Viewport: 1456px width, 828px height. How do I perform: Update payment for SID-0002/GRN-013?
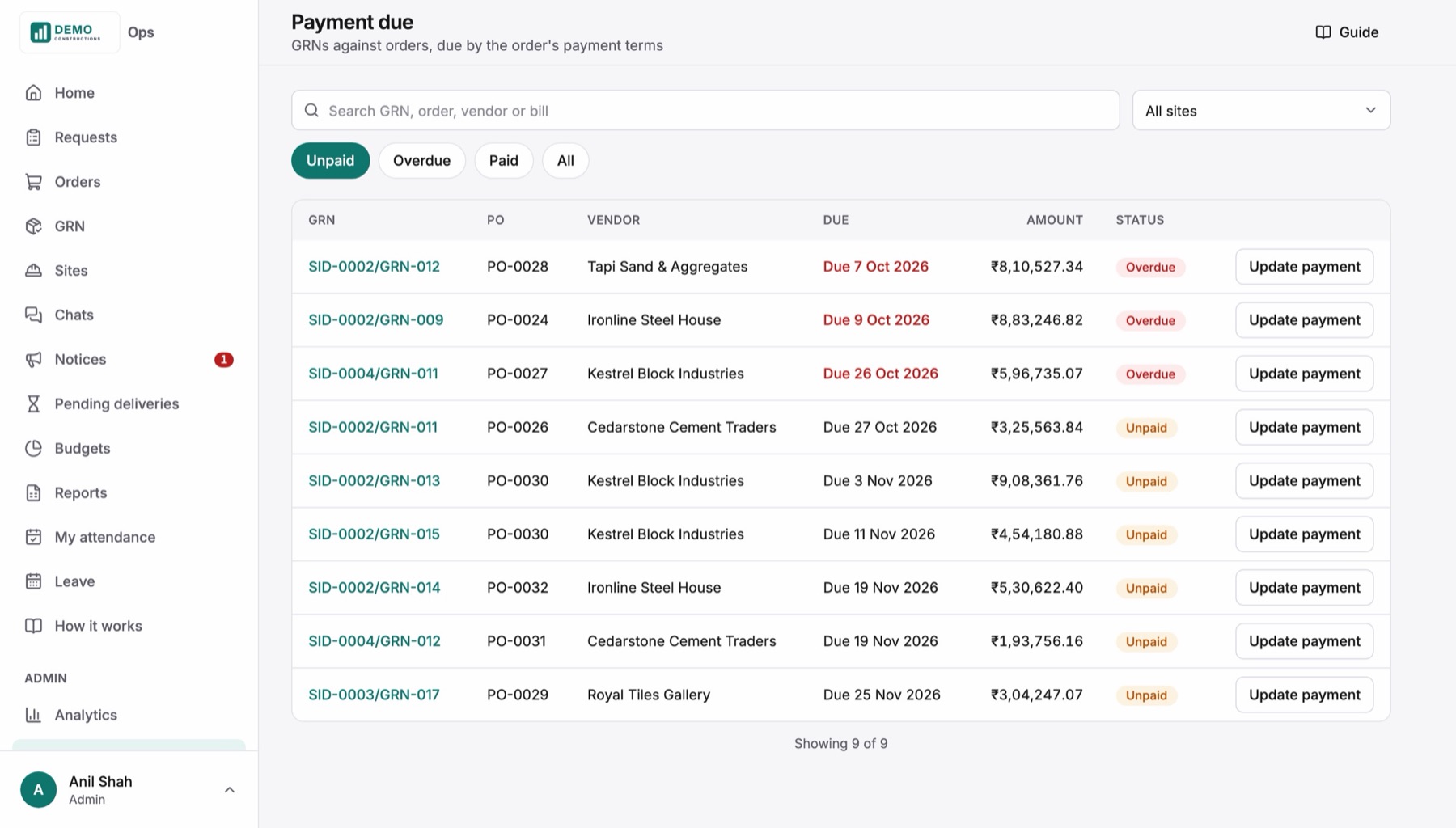click(1304, 481)
